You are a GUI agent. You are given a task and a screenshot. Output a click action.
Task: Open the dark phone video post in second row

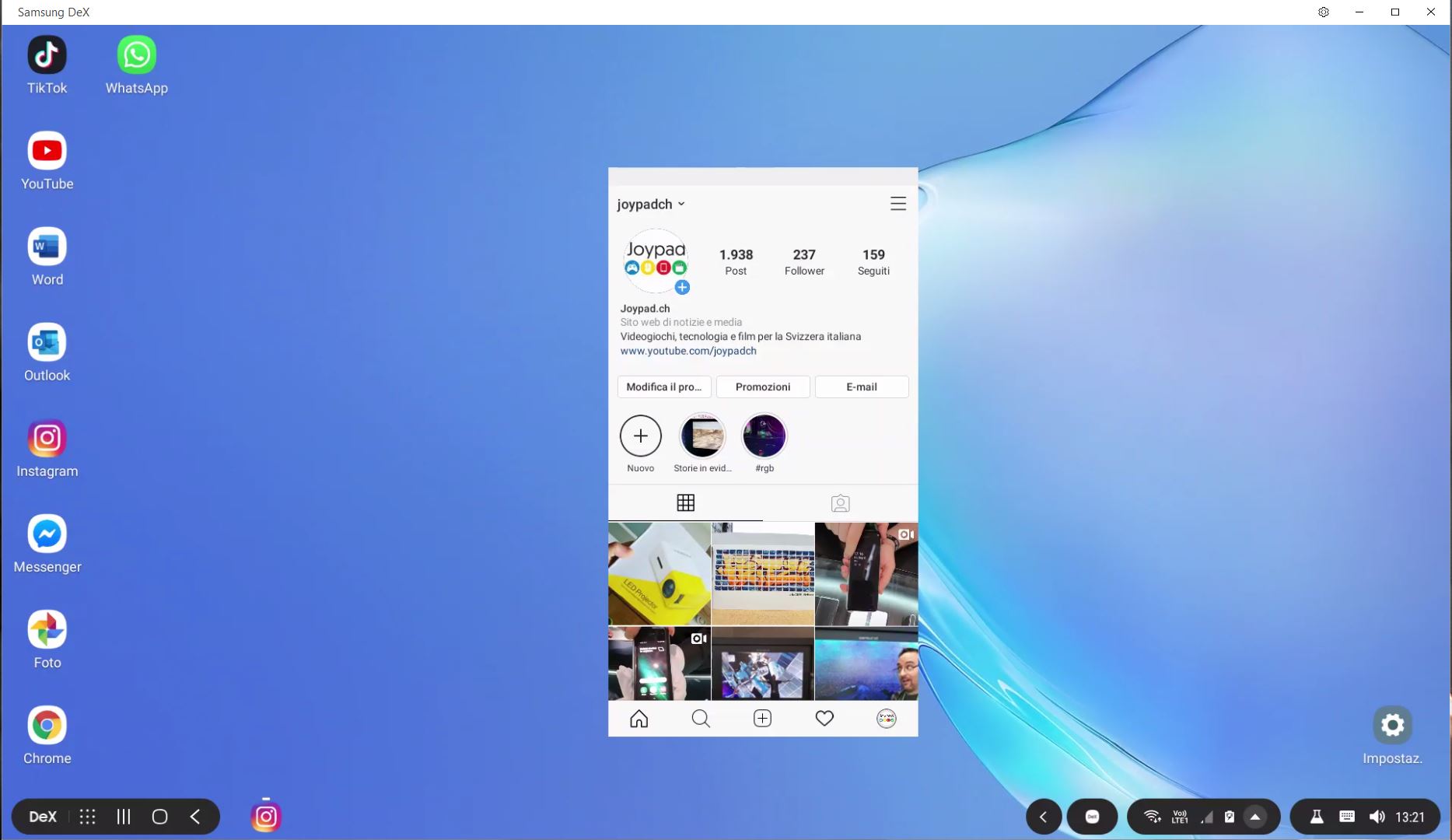[x=660, y=663]
